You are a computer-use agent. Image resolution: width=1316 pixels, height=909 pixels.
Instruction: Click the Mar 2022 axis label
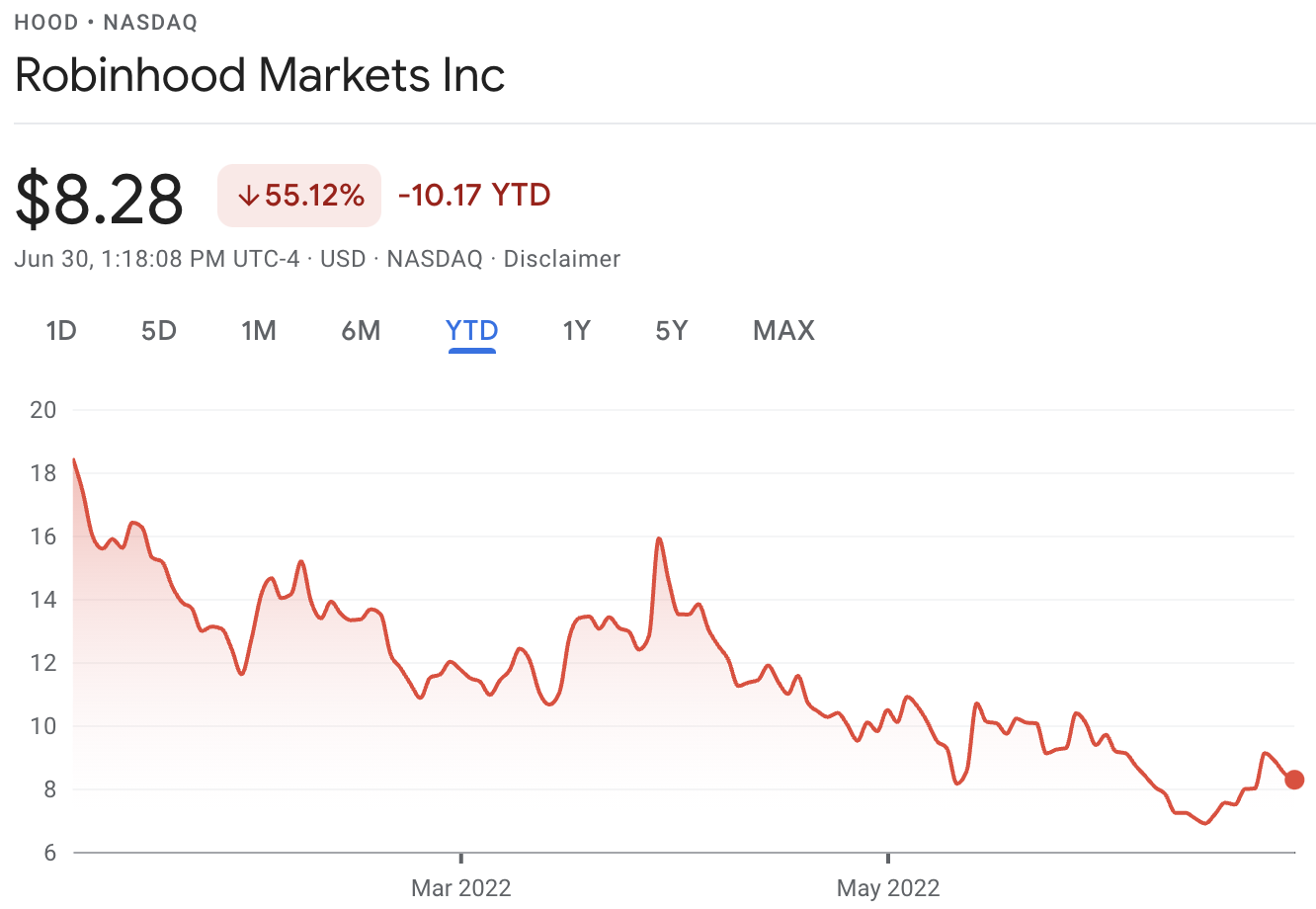(460, 888)
